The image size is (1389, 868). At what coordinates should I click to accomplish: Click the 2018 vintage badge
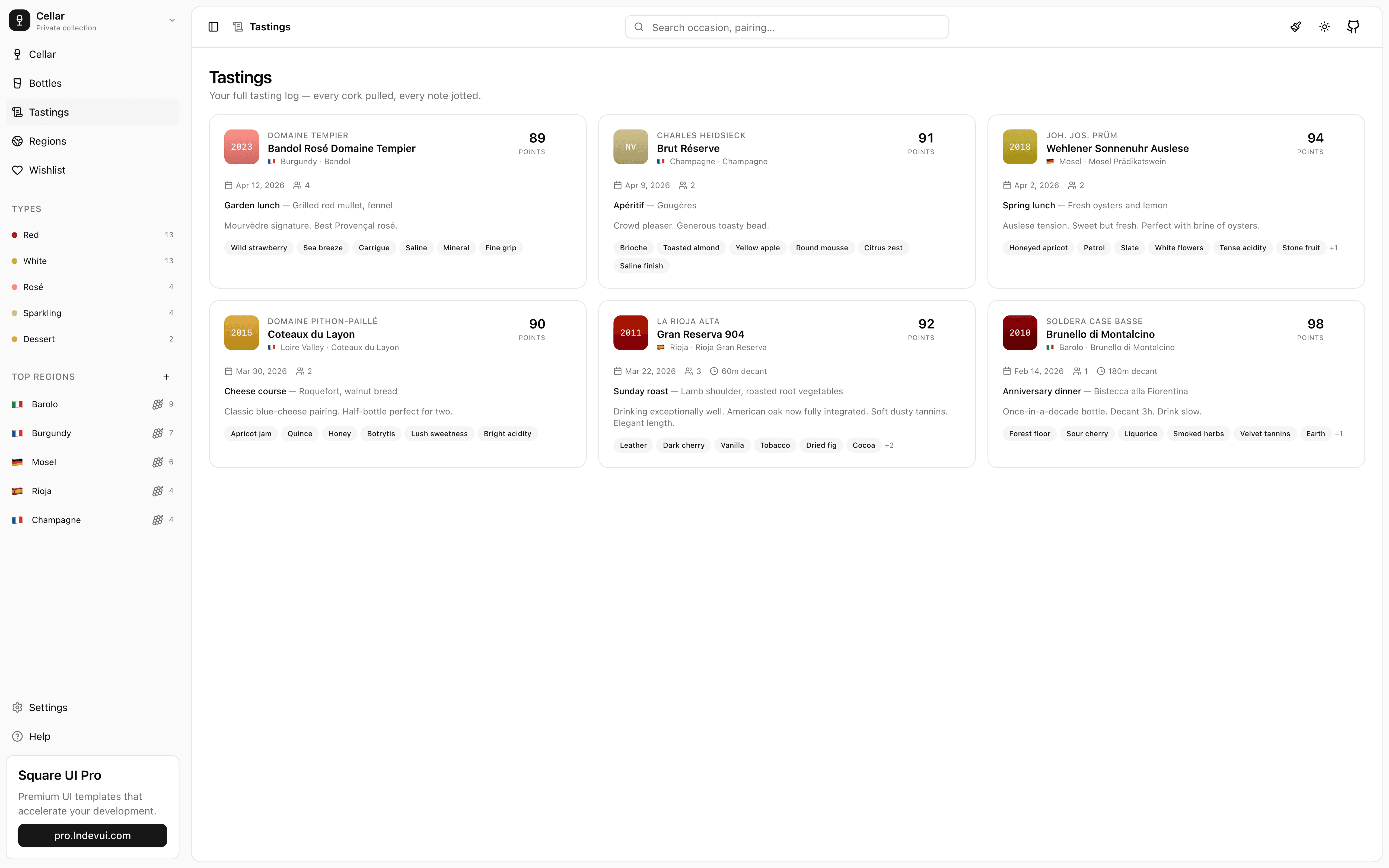point(1020,147)
